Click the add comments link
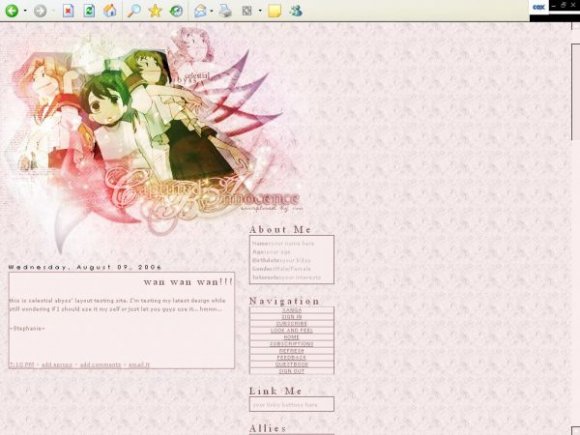This screenshot has height=435, width=580. (100, 365)
